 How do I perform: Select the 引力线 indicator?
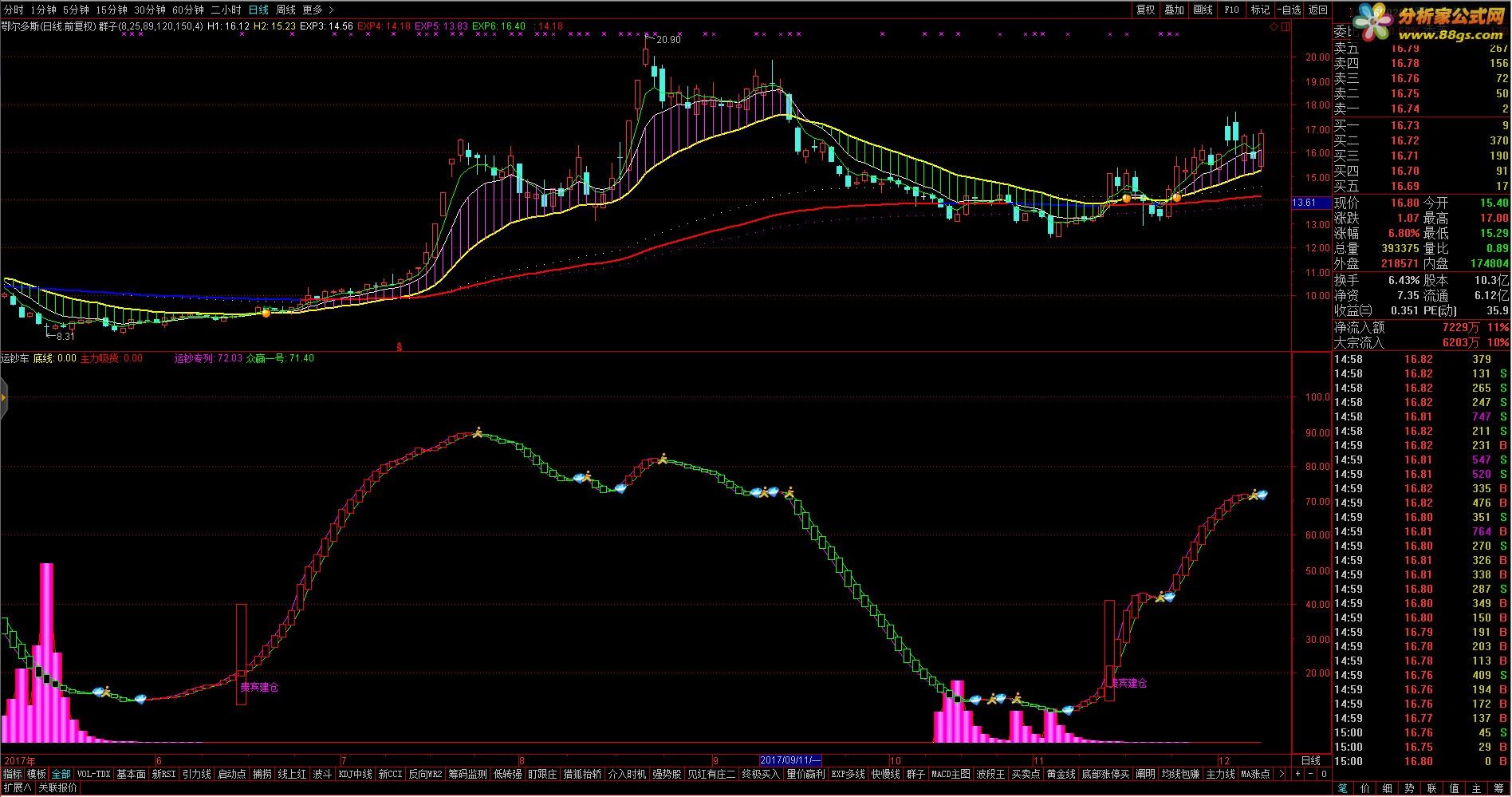196,774
